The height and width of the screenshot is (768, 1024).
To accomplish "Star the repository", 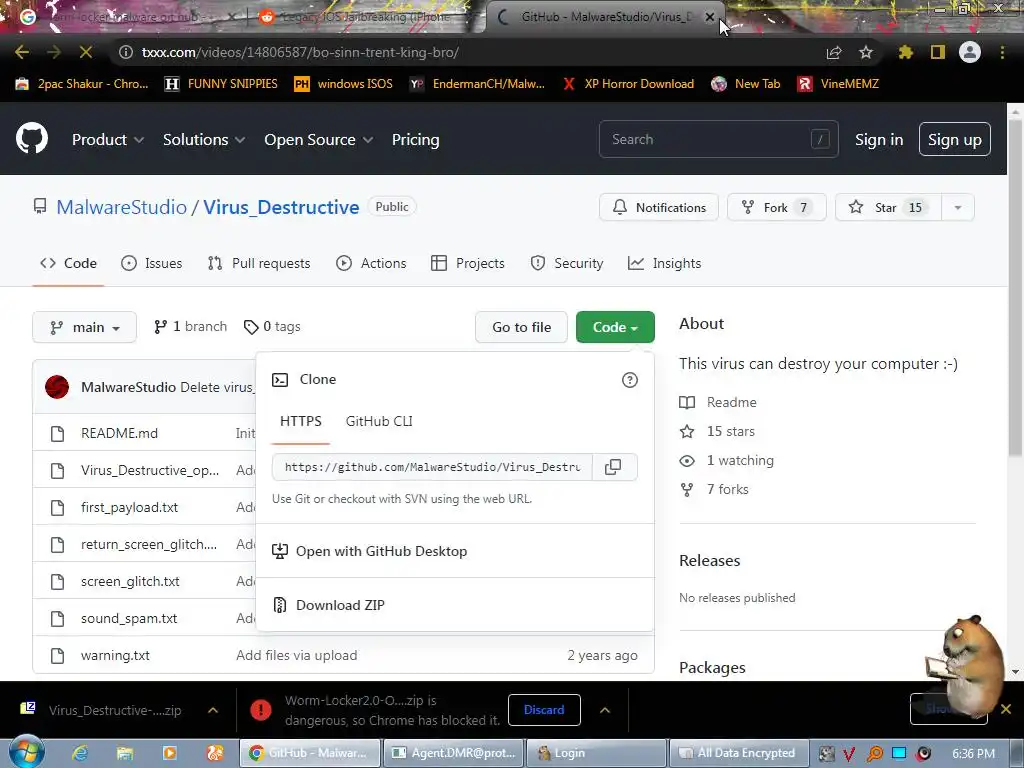I will tap(888, 207).
